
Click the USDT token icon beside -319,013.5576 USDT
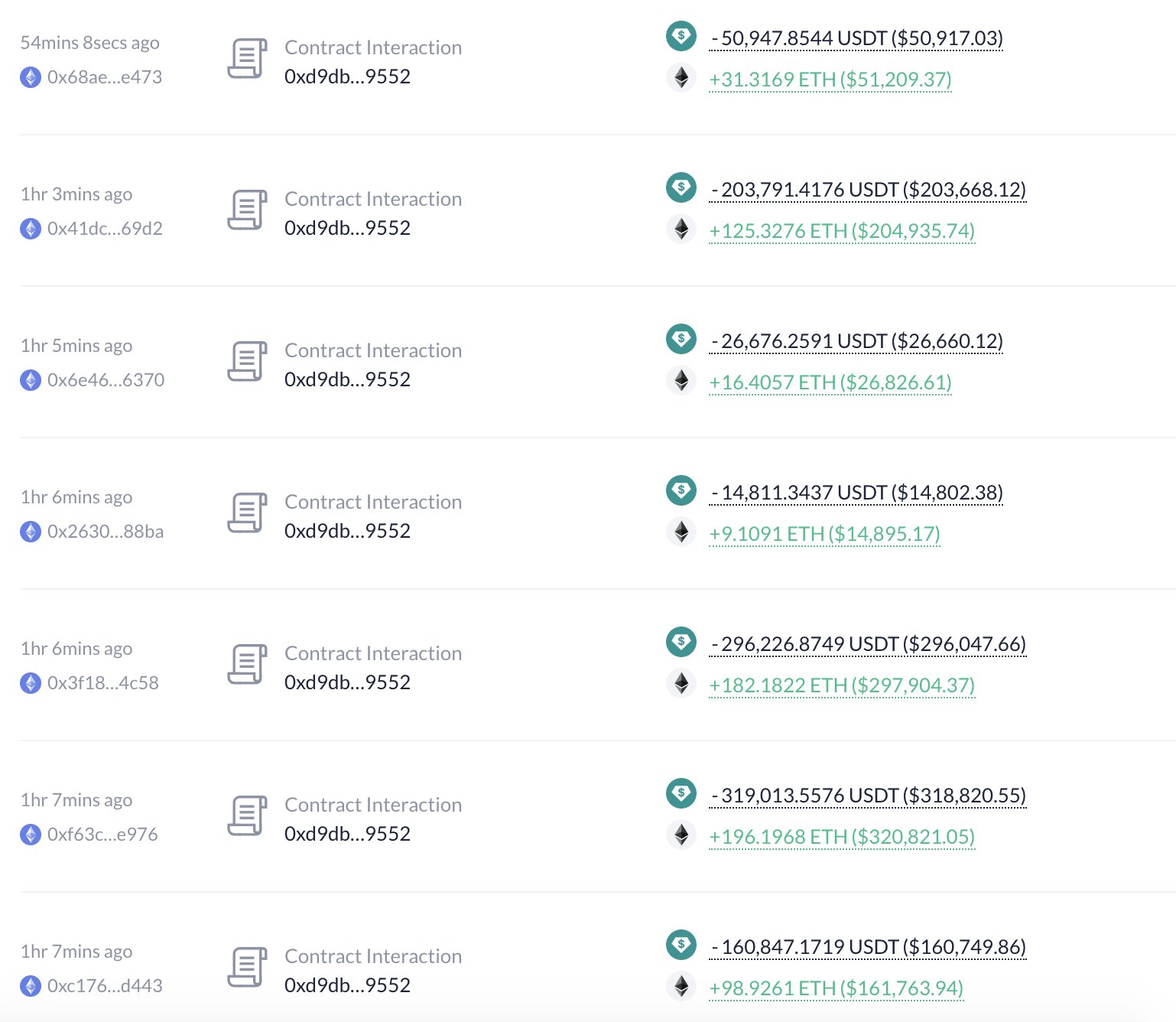coord(681,793)
